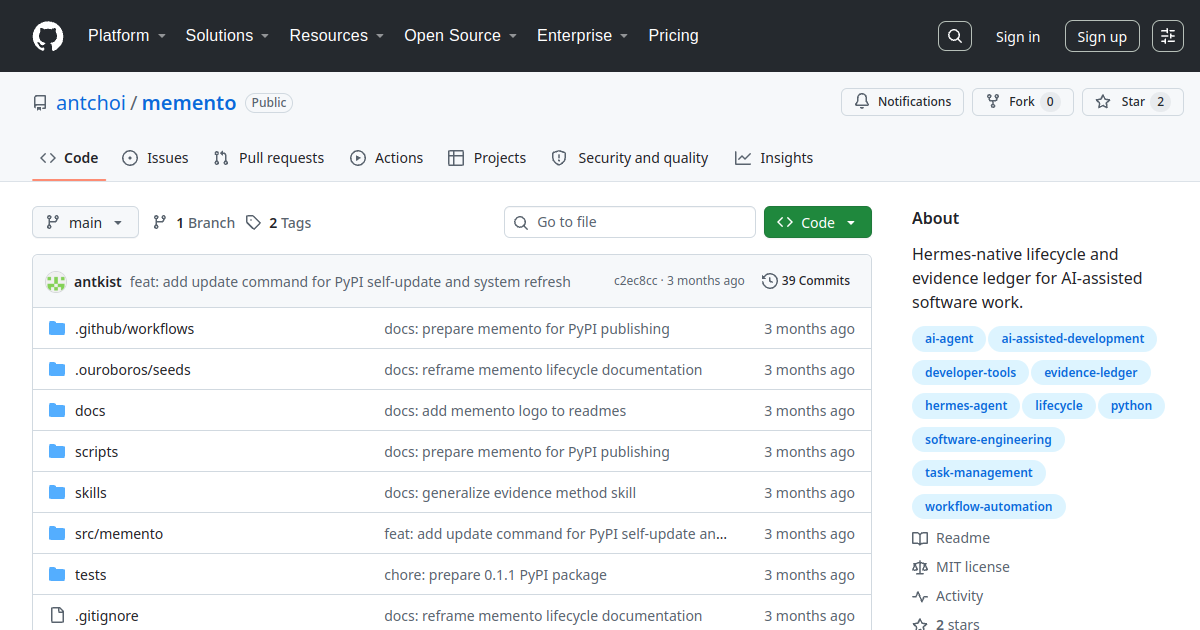The width and height of the screenshot is (1200, 630).
Task: Click the search magnifier button in header
Action: (x=955, y=36)
